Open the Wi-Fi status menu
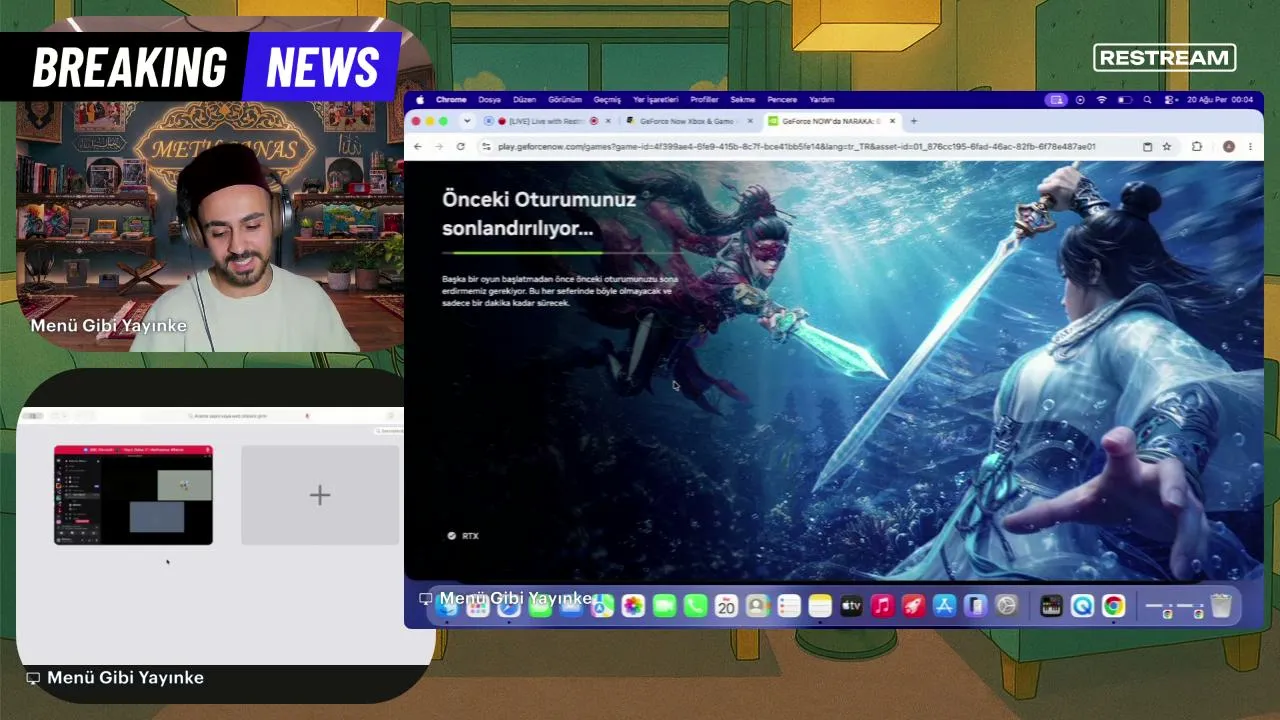Image resolution: width=1280 pixels, height=720 pixels. [1102, 100]
